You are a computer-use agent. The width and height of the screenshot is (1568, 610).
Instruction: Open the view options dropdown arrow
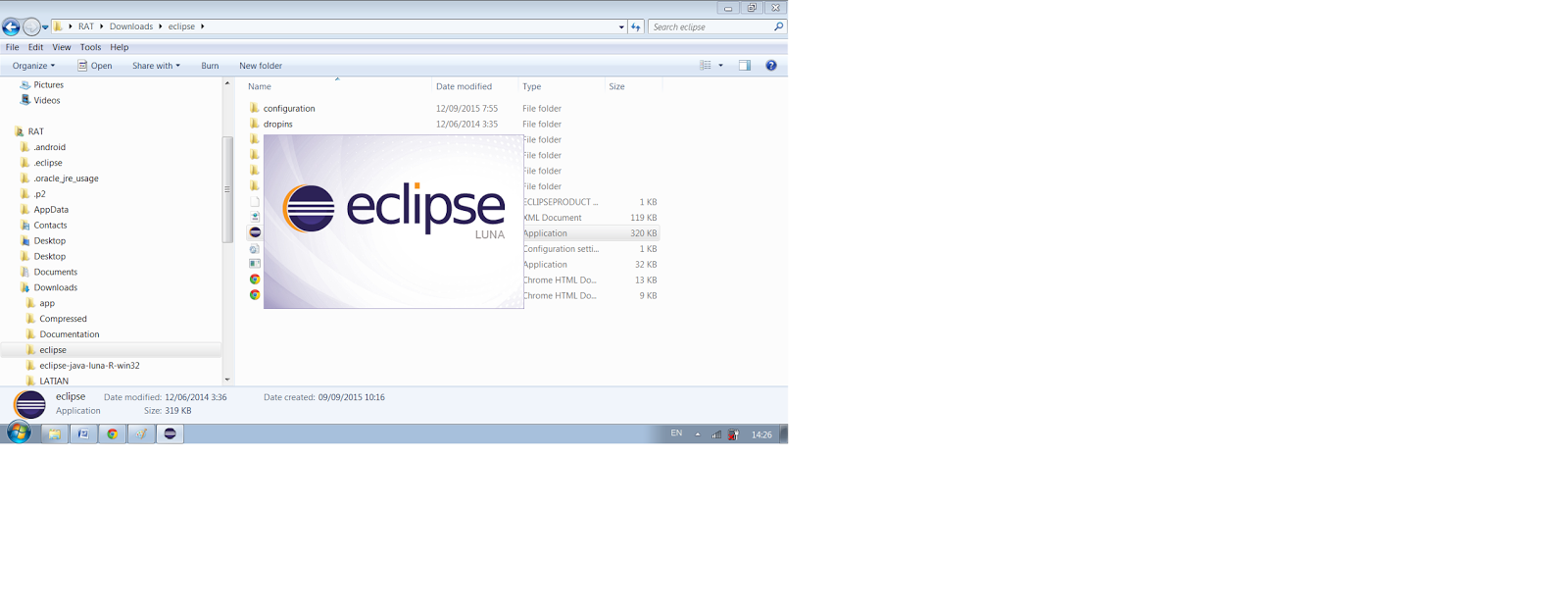pos(721,66)
